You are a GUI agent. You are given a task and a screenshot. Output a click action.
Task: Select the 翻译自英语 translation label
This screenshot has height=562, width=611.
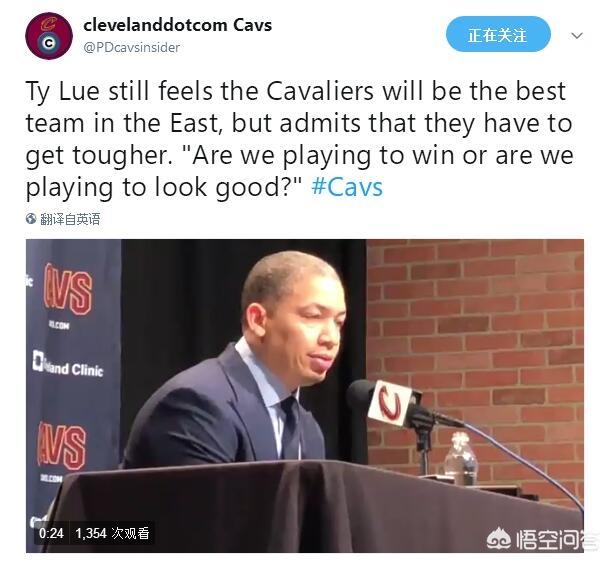click(x=70, y=219)
